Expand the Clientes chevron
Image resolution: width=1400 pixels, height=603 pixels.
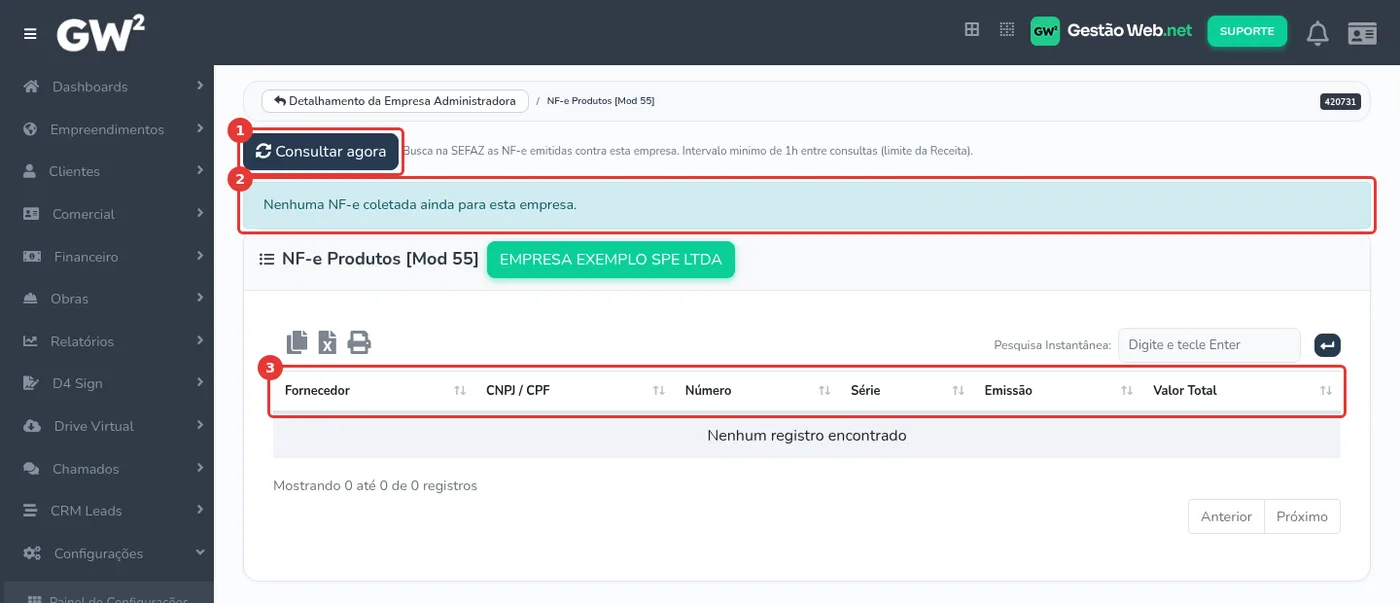pos(200,171)
